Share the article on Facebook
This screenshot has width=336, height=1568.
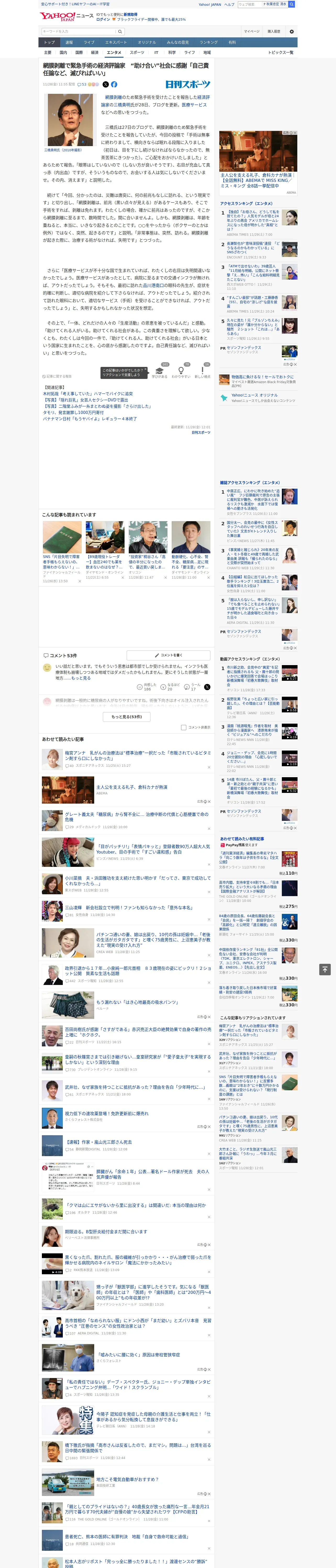point(114,85)
